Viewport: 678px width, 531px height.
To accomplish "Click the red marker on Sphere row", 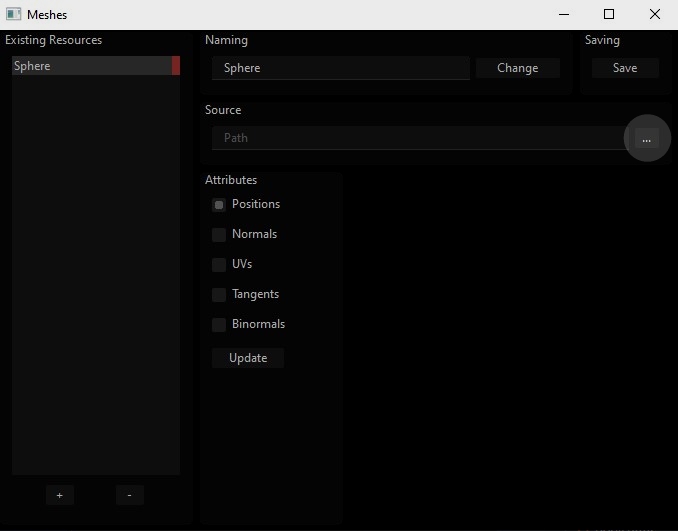I will (176, 66).
